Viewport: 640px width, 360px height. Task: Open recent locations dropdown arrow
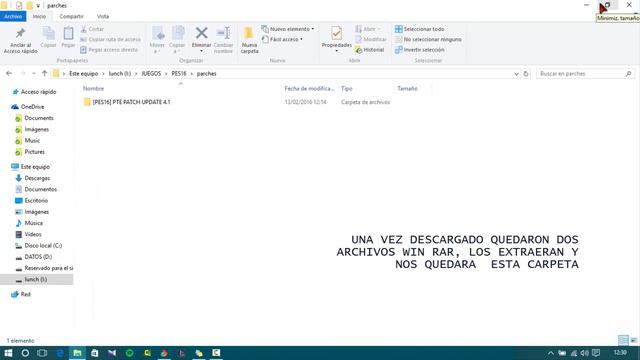34,73
